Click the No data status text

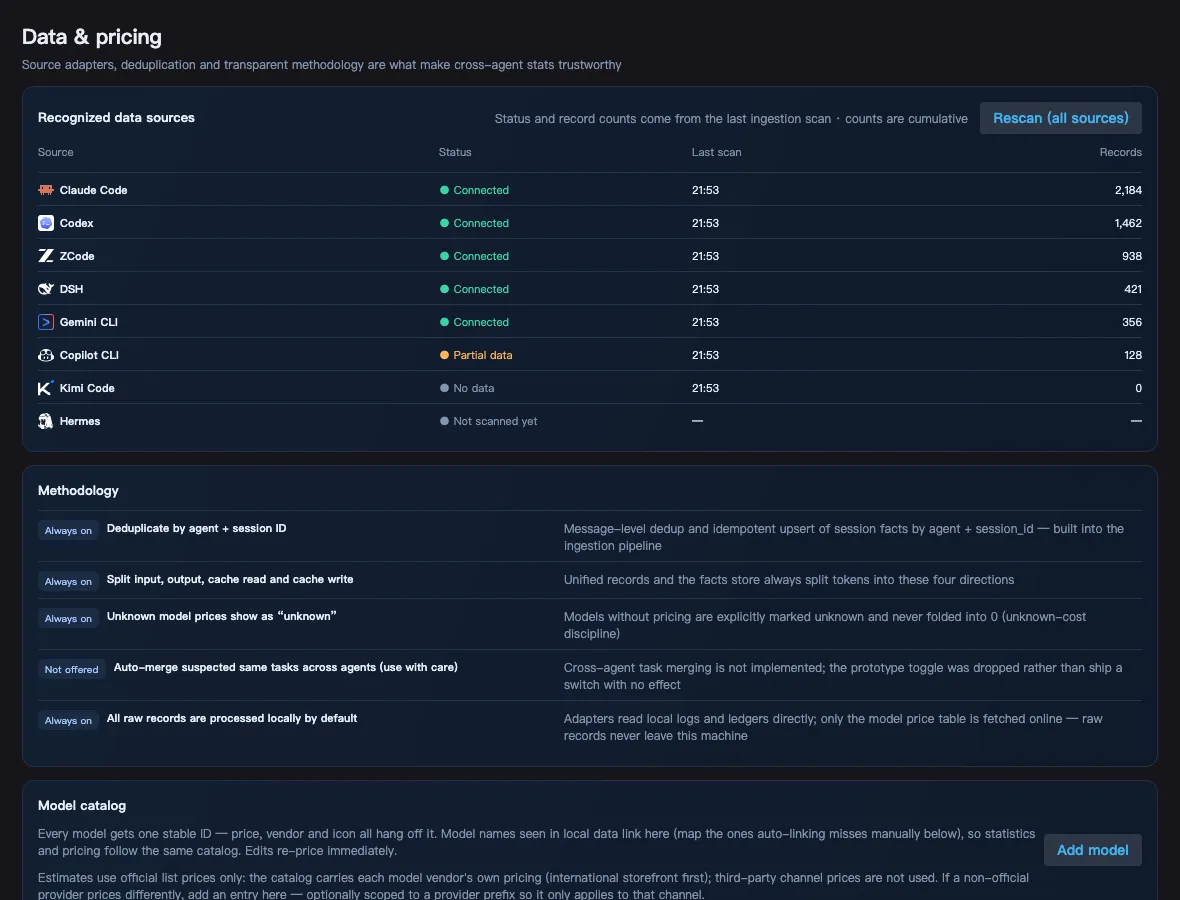473,388
